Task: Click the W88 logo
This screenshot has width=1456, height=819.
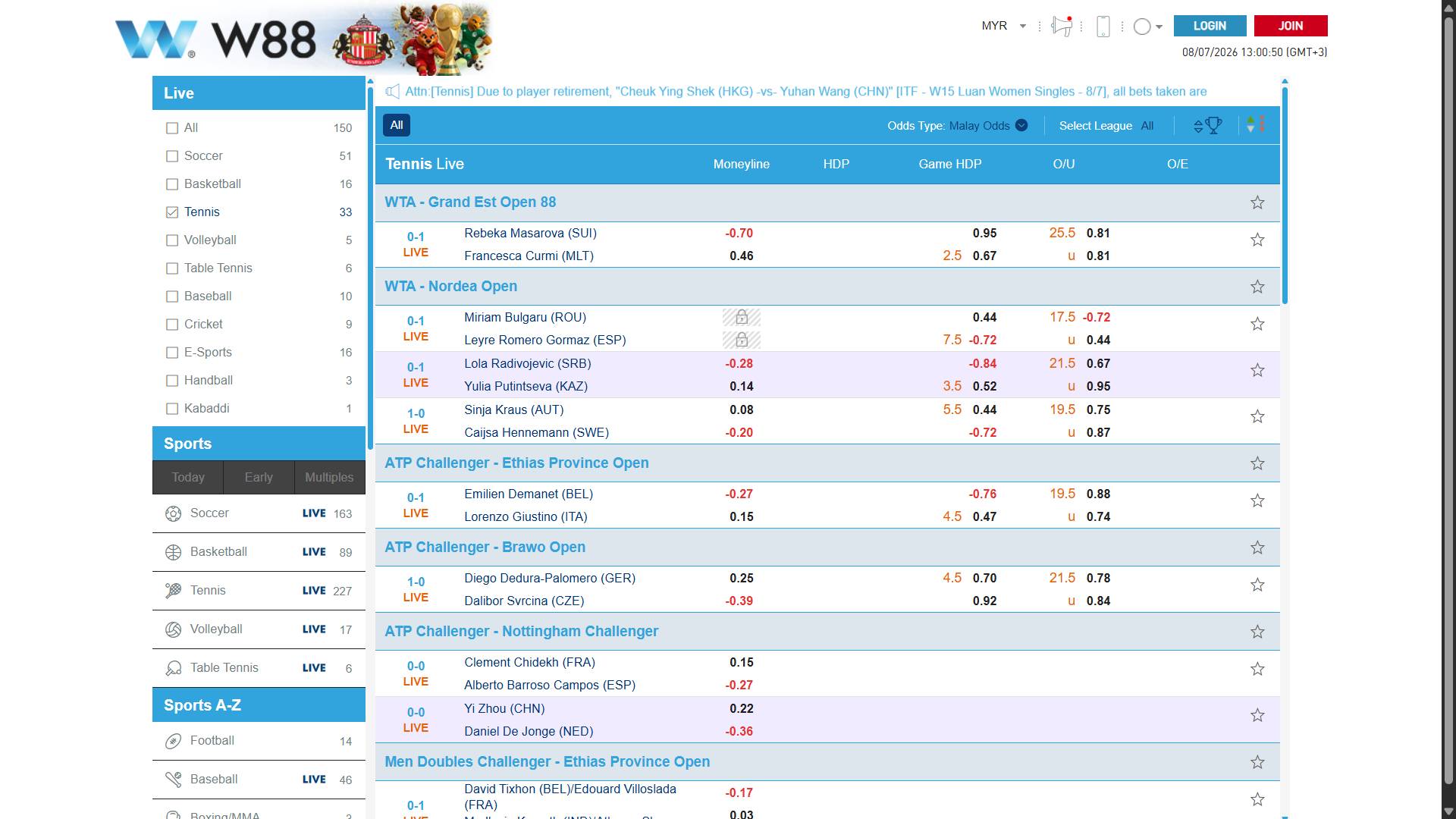Action: 215,39
